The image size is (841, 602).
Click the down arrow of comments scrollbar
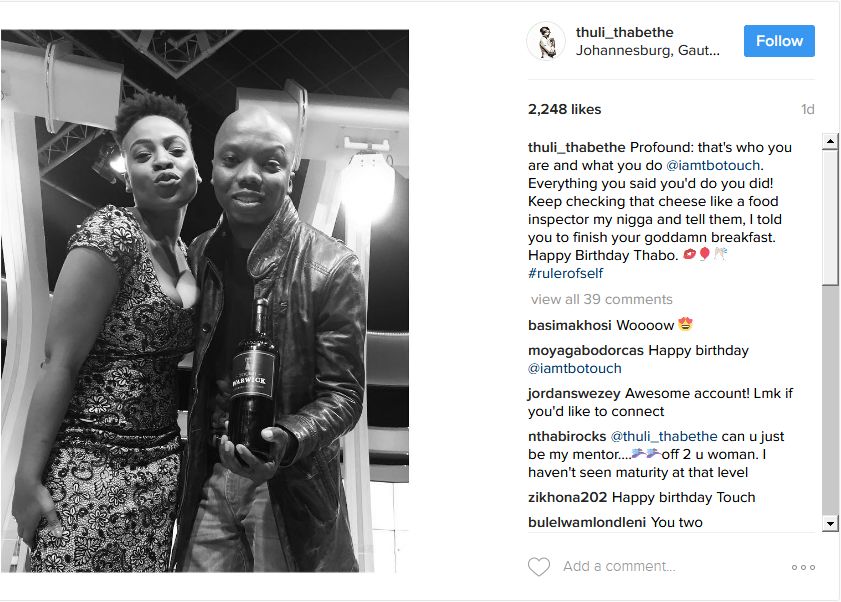click(x=830, y=523)
